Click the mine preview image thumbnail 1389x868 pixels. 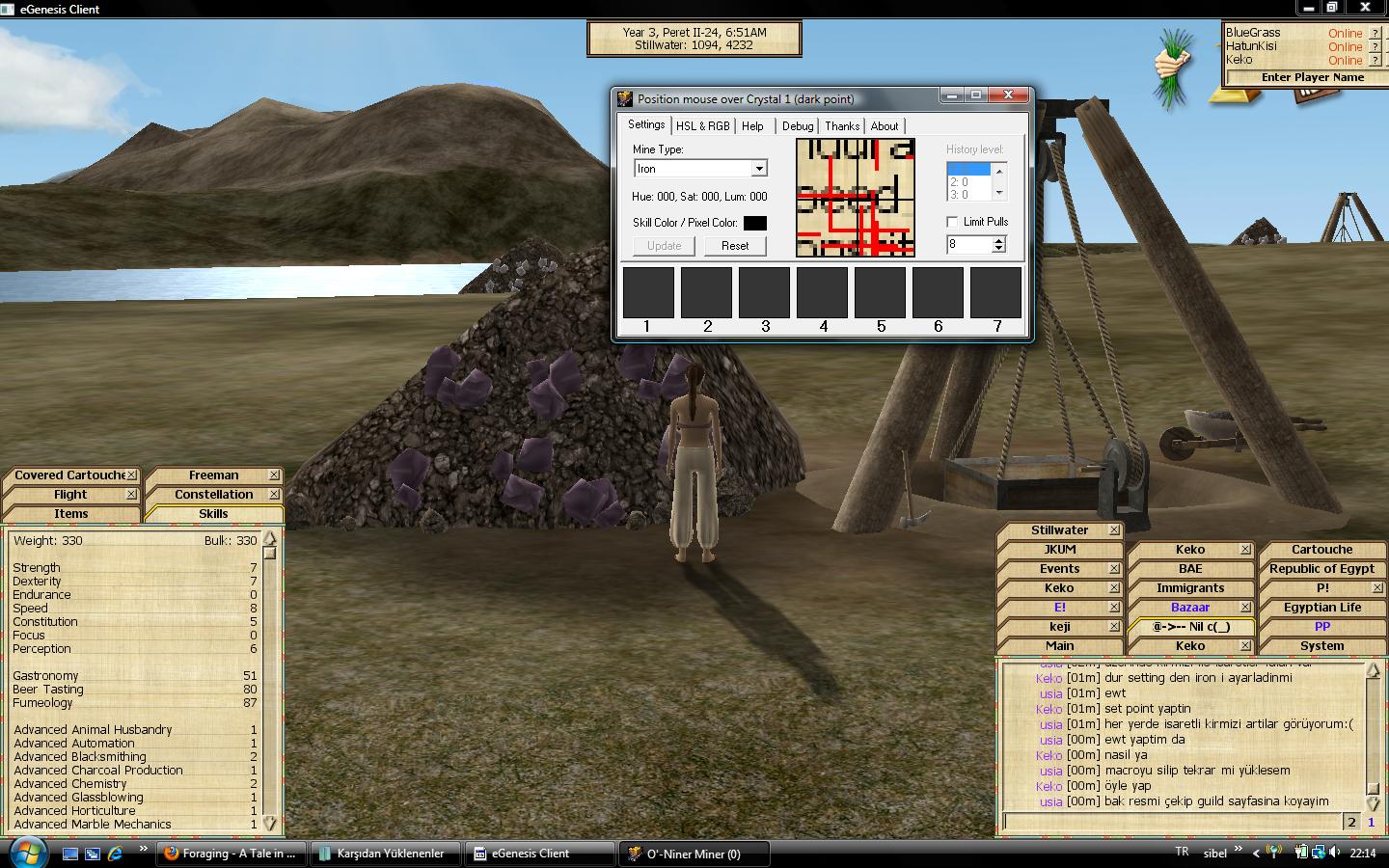tap(856, 198)
